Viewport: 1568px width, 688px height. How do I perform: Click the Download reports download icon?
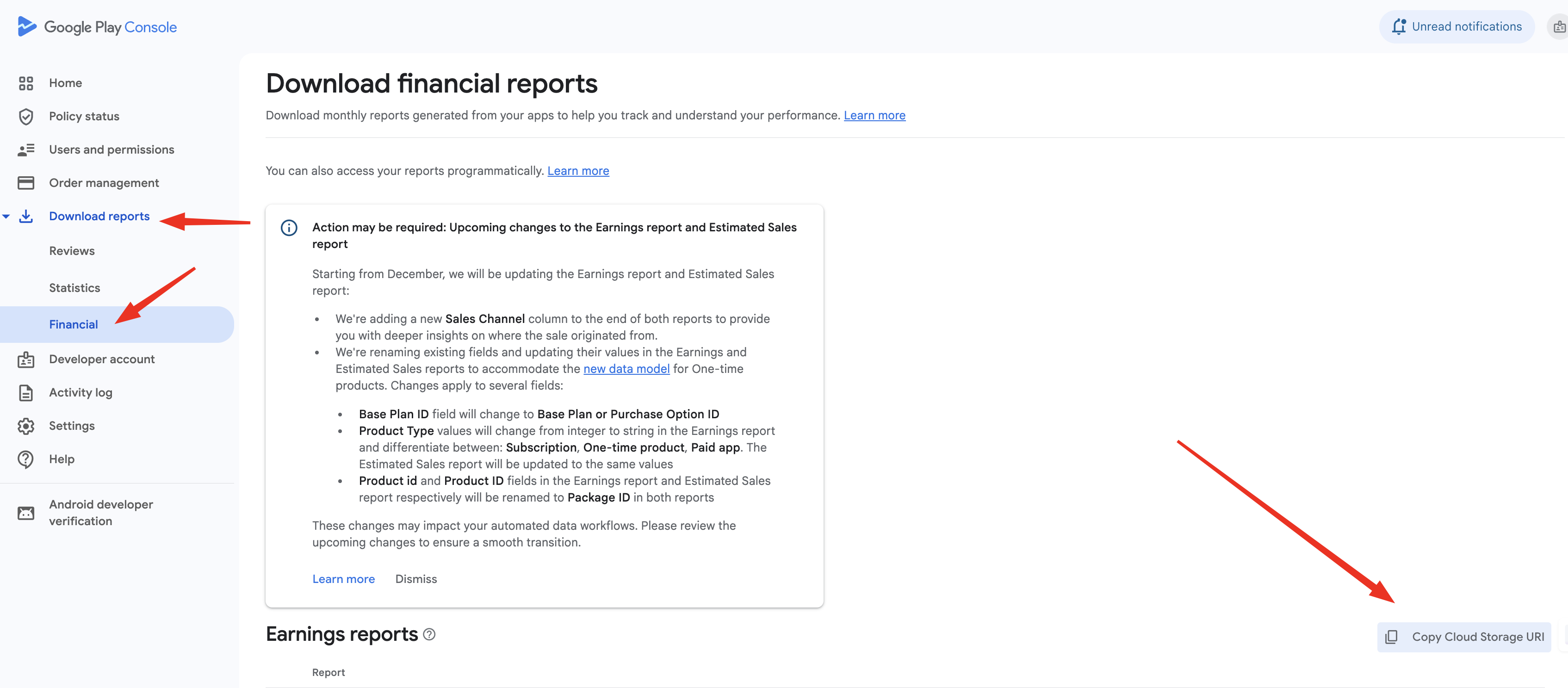25,216
